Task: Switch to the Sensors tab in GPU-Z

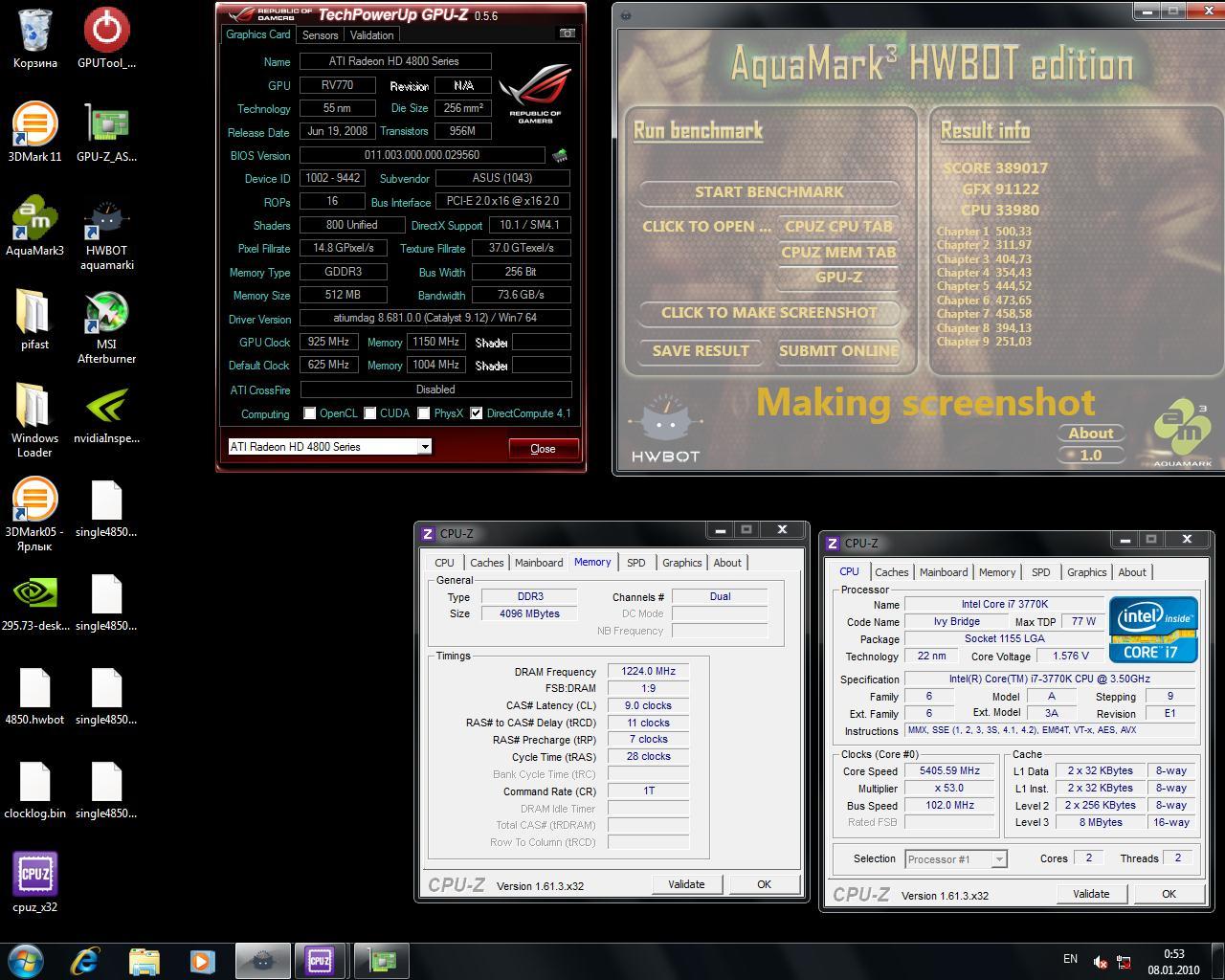Action: coord(321,34)
